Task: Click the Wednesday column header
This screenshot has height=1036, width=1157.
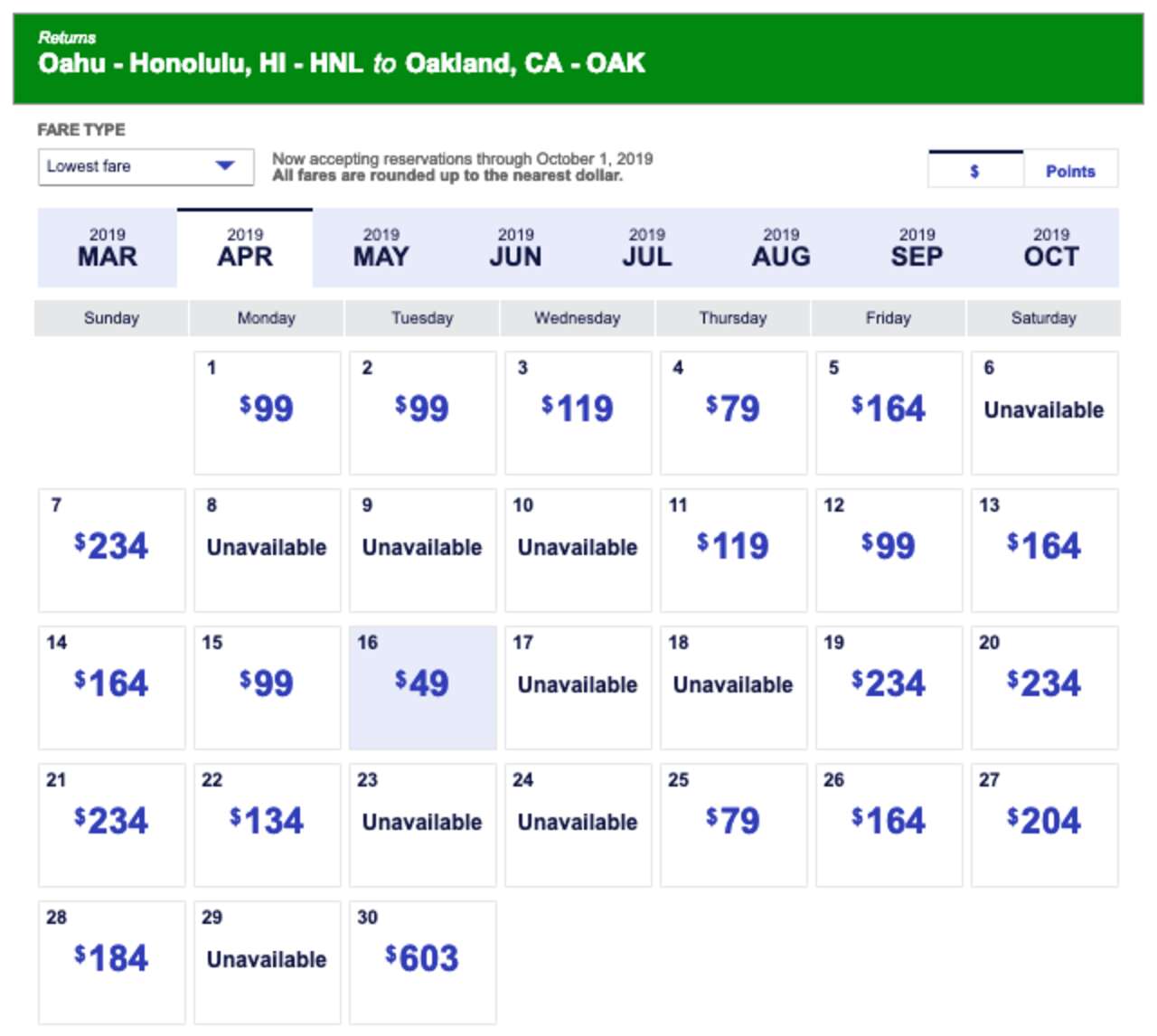Action: (578, 318)
